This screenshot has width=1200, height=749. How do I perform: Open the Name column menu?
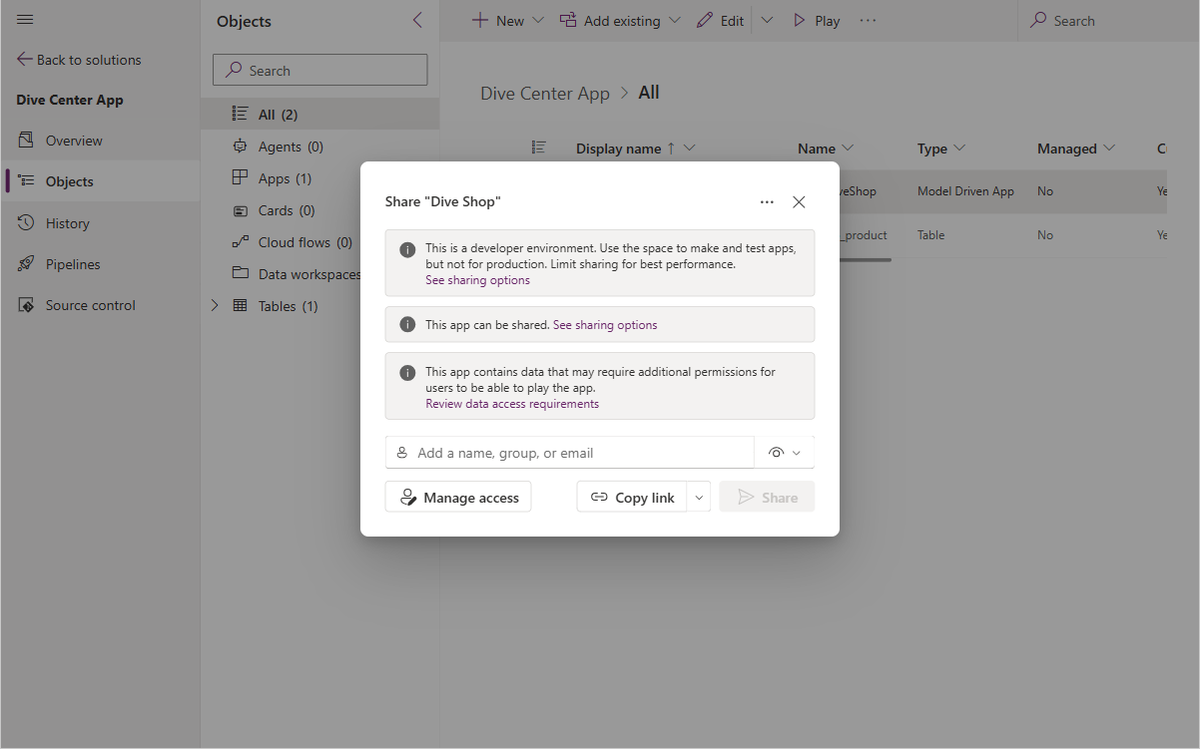825,148
